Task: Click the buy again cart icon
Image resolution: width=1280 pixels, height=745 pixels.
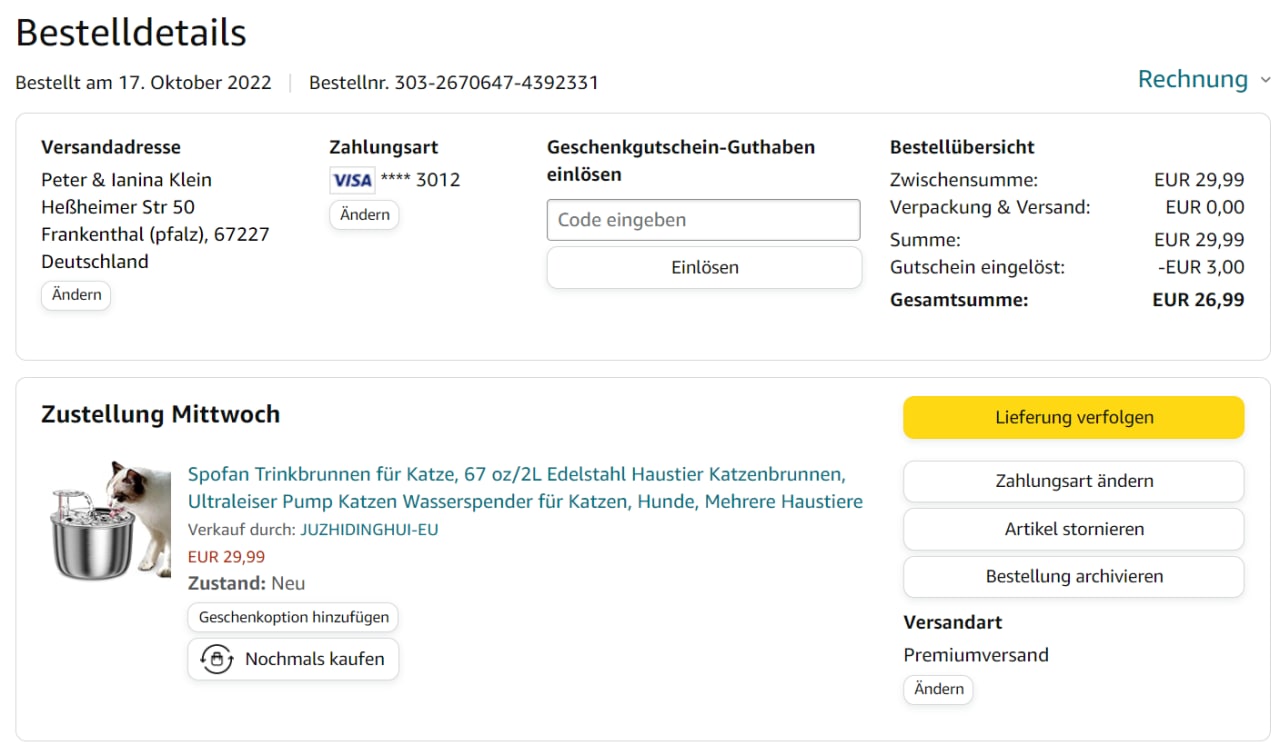Action: (x=217, y=660)
